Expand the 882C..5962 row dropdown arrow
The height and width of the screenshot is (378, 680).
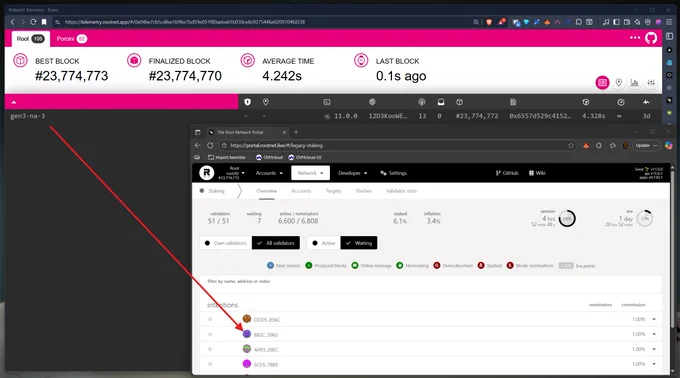point(654,334)
